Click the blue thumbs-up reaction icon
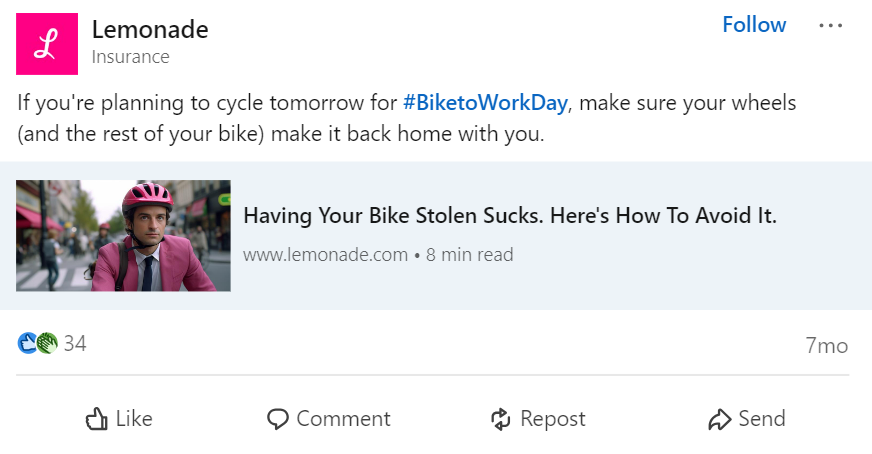This screenshot has width=872, height=454. coord(27,343)
